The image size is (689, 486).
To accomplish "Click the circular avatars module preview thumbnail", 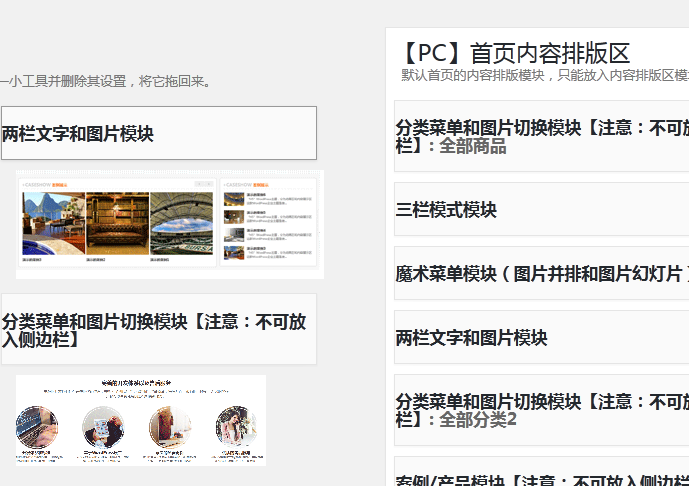I will 141,421.
